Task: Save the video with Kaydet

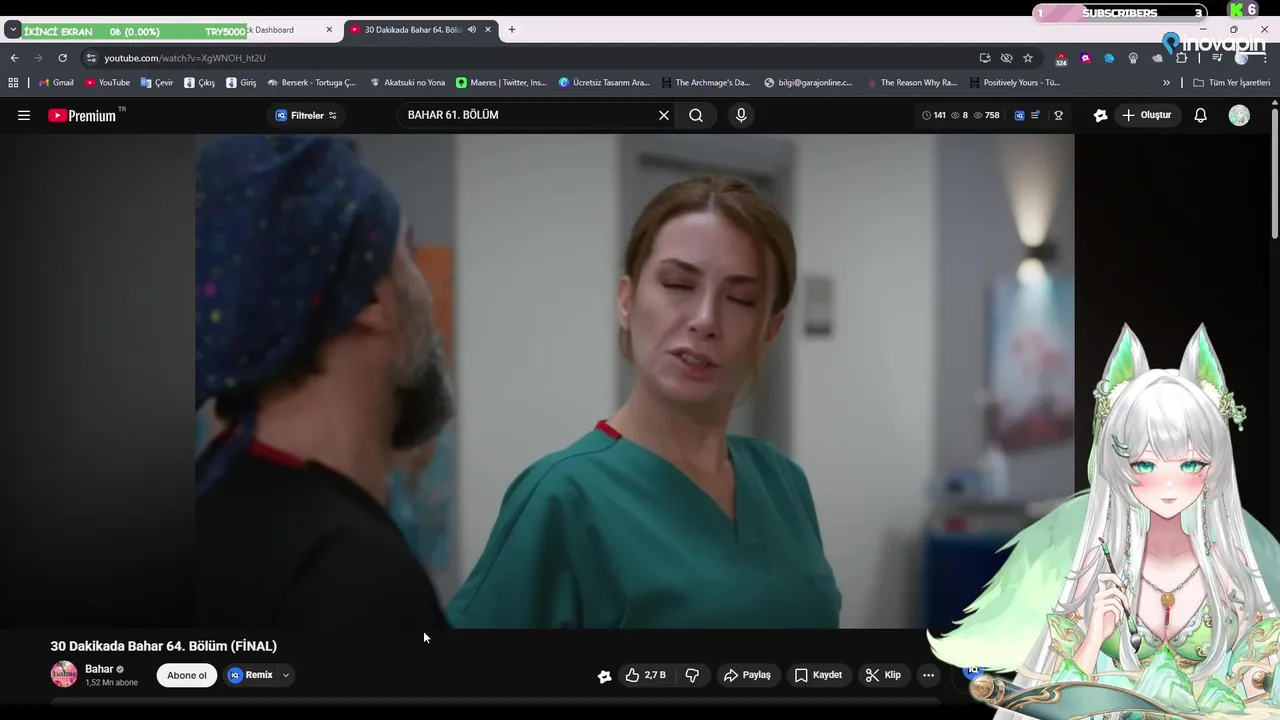Action: click(x=818, y=675)
